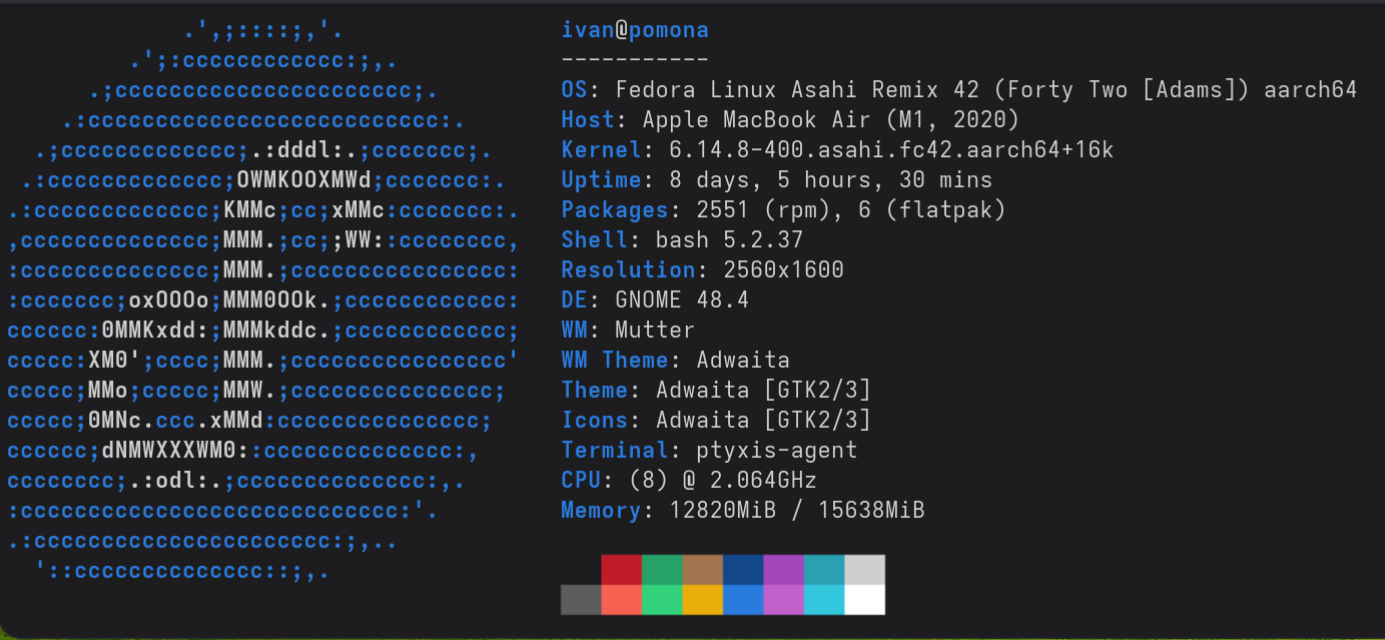Screen dimensions: 1385x640
Task: Click the "ptyxis-agent" terminal name
Action: (777, 450)
